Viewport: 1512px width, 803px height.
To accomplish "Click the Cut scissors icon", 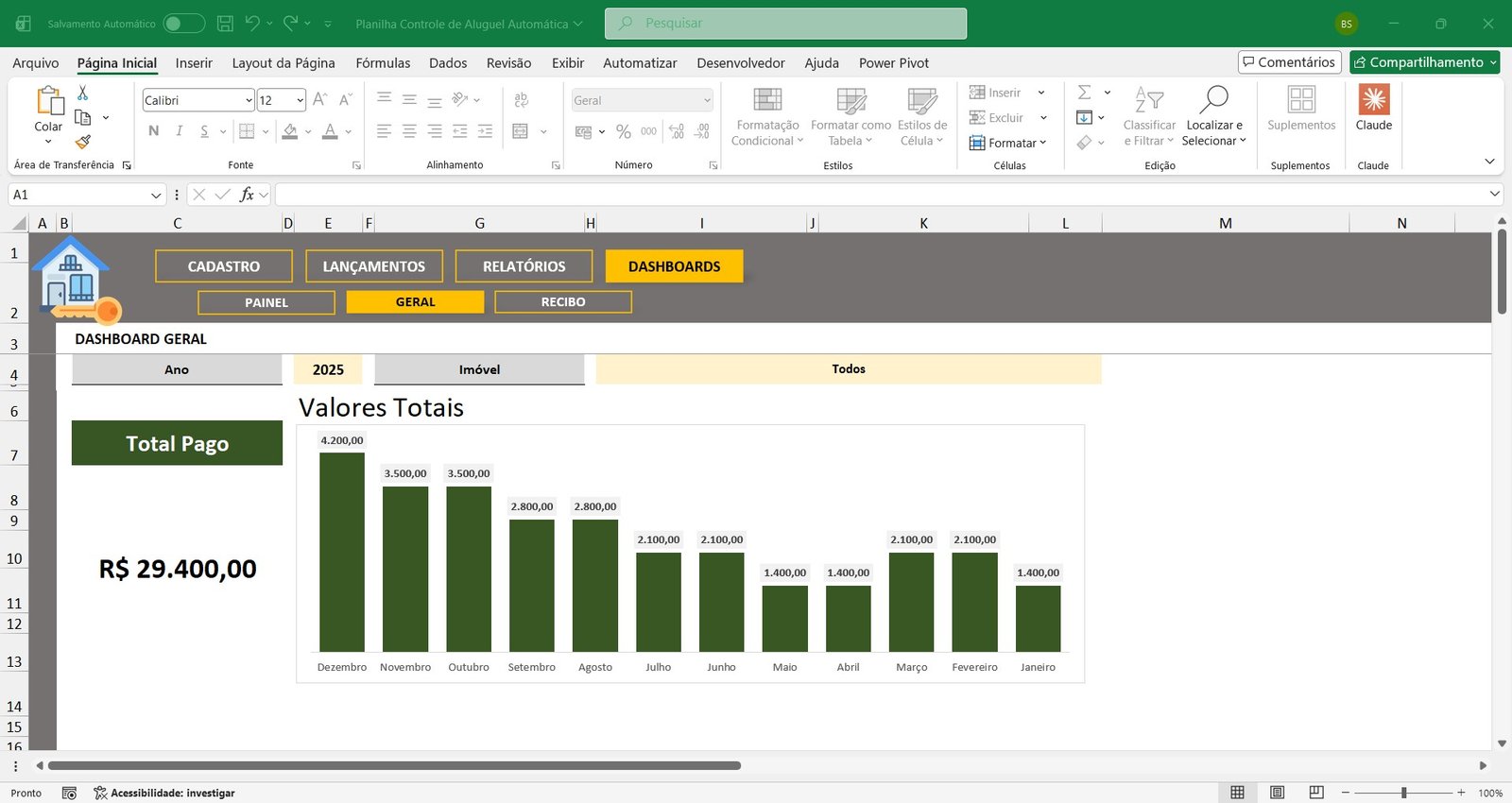I will (x=82, y=93).
